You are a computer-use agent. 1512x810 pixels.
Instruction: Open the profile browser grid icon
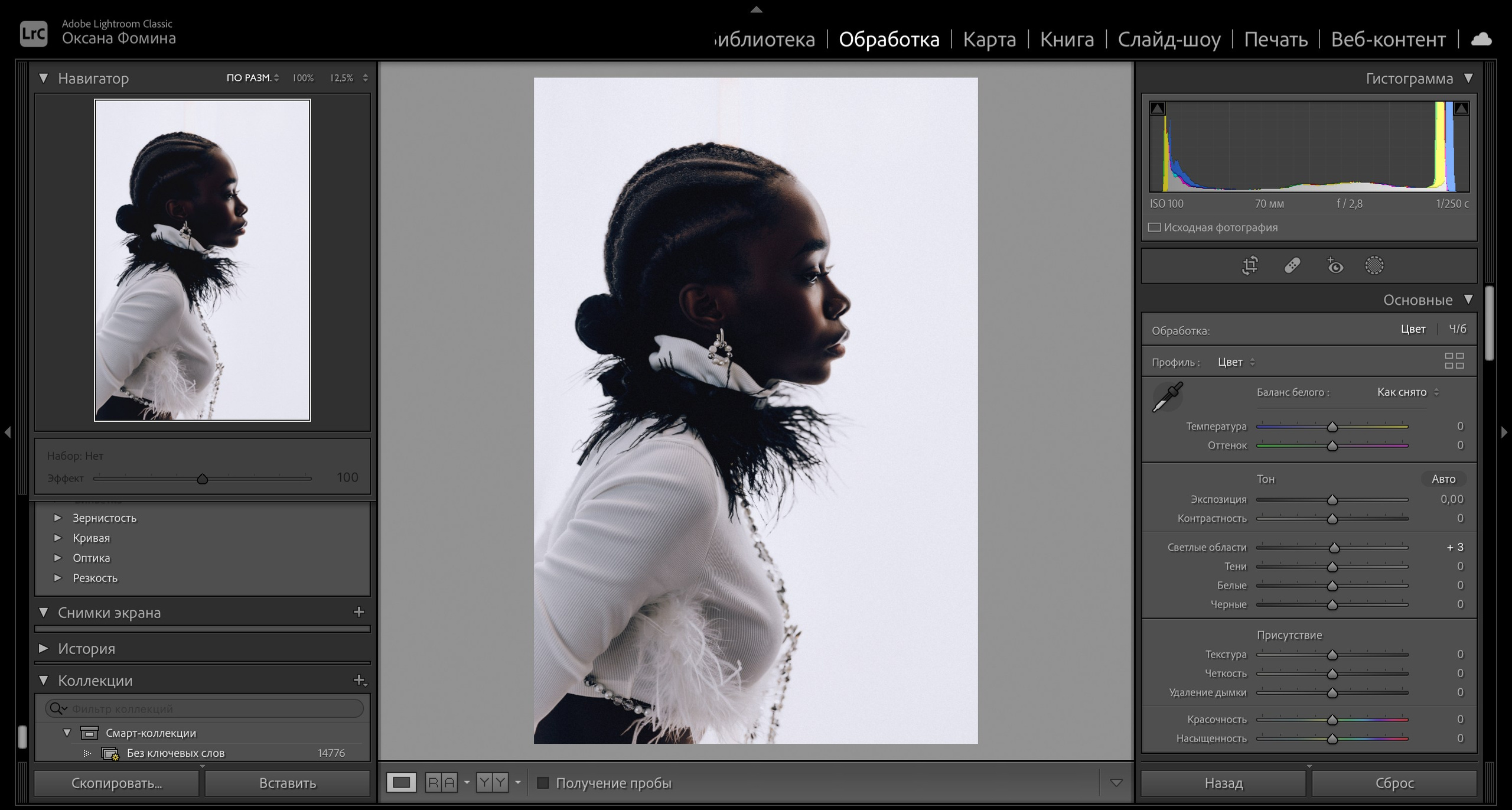coord(1454,361)
